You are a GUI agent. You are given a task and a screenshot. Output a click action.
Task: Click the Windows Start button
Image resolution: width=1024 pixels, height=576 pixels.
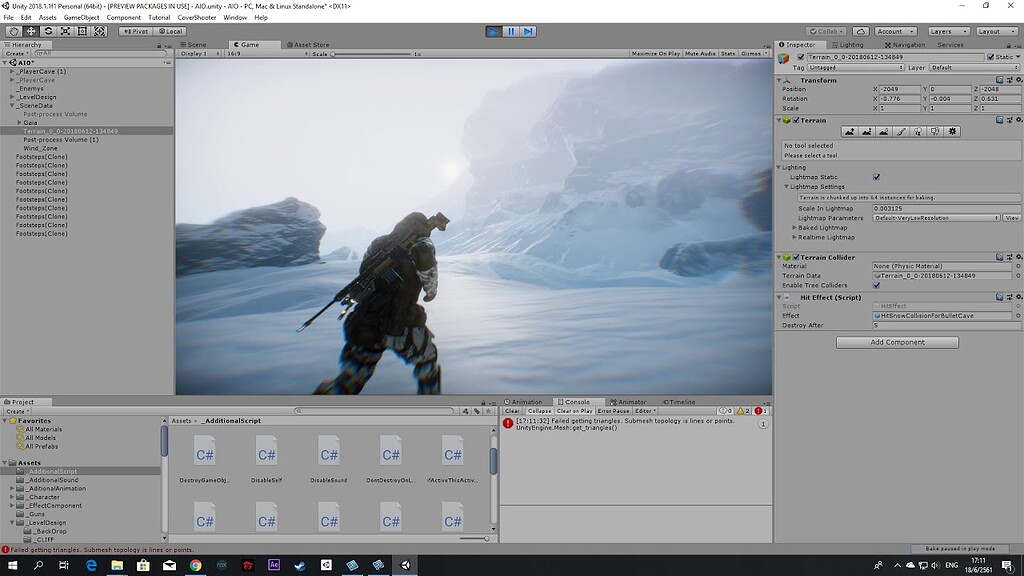(12, 565)
